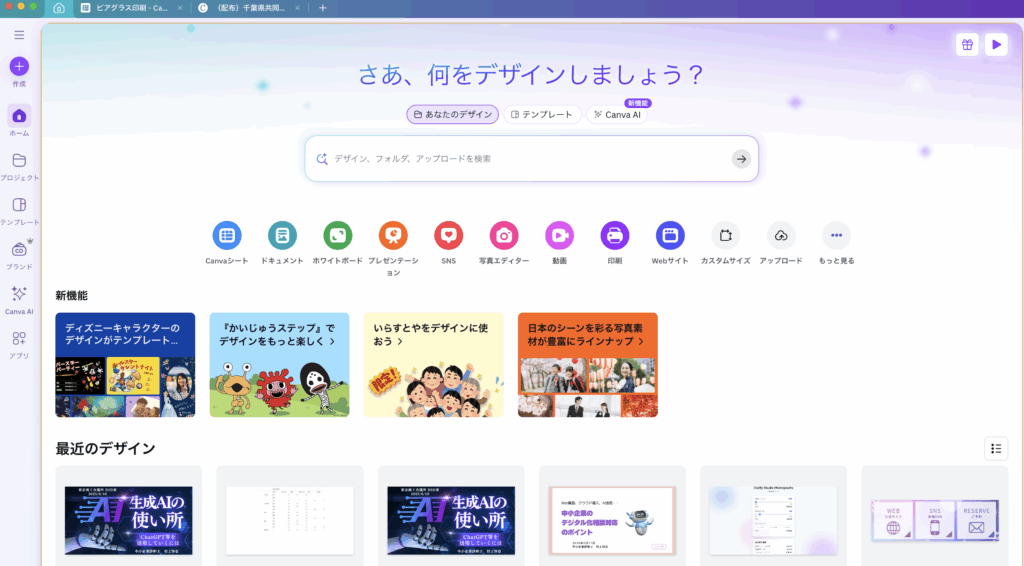The height and width of the screenshot is (566, 1024).
Task: Switch recent designs to list view
Action: (996, 448)
